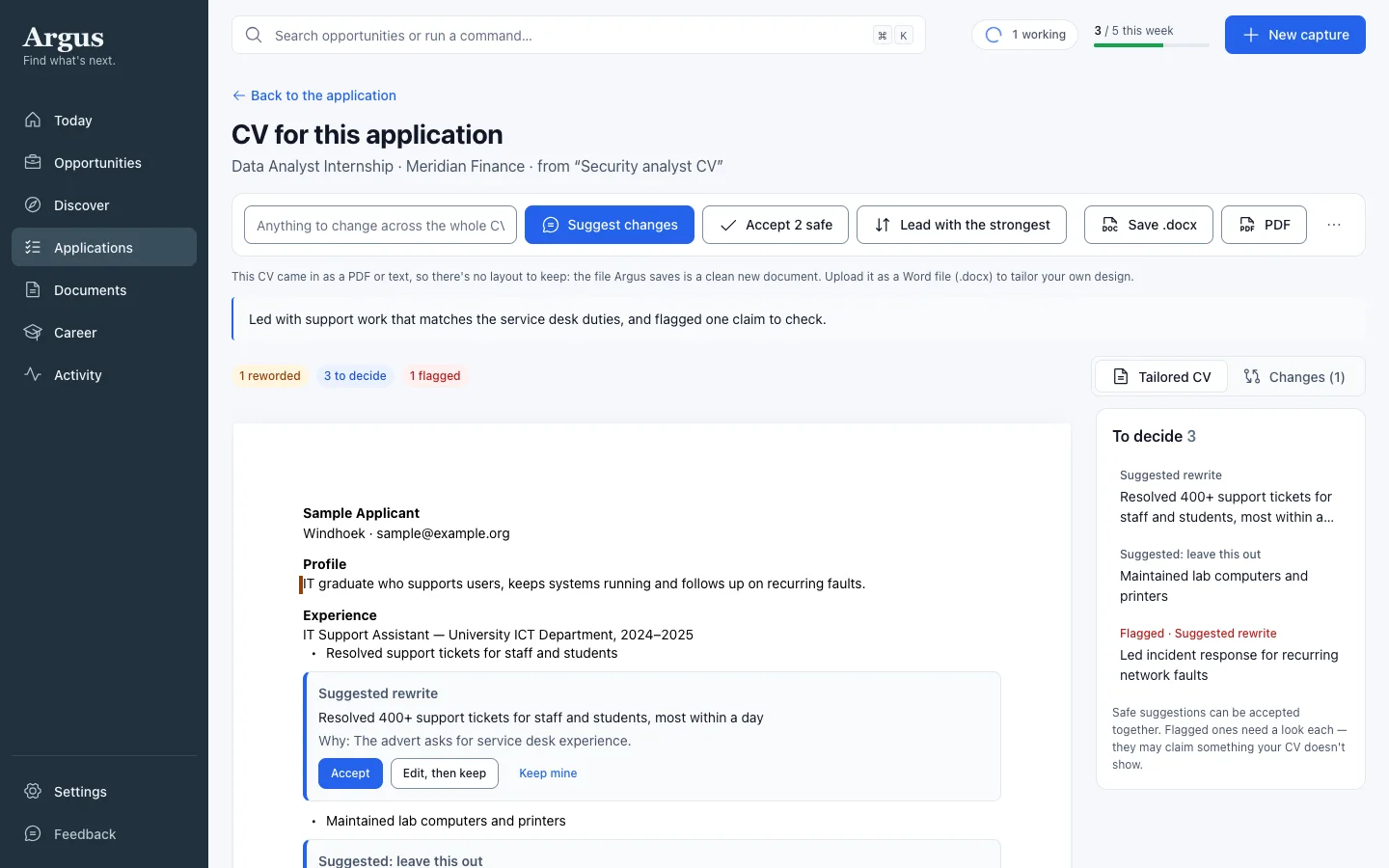Open the flagged Led incident response suggestion

coord(1231,655)
